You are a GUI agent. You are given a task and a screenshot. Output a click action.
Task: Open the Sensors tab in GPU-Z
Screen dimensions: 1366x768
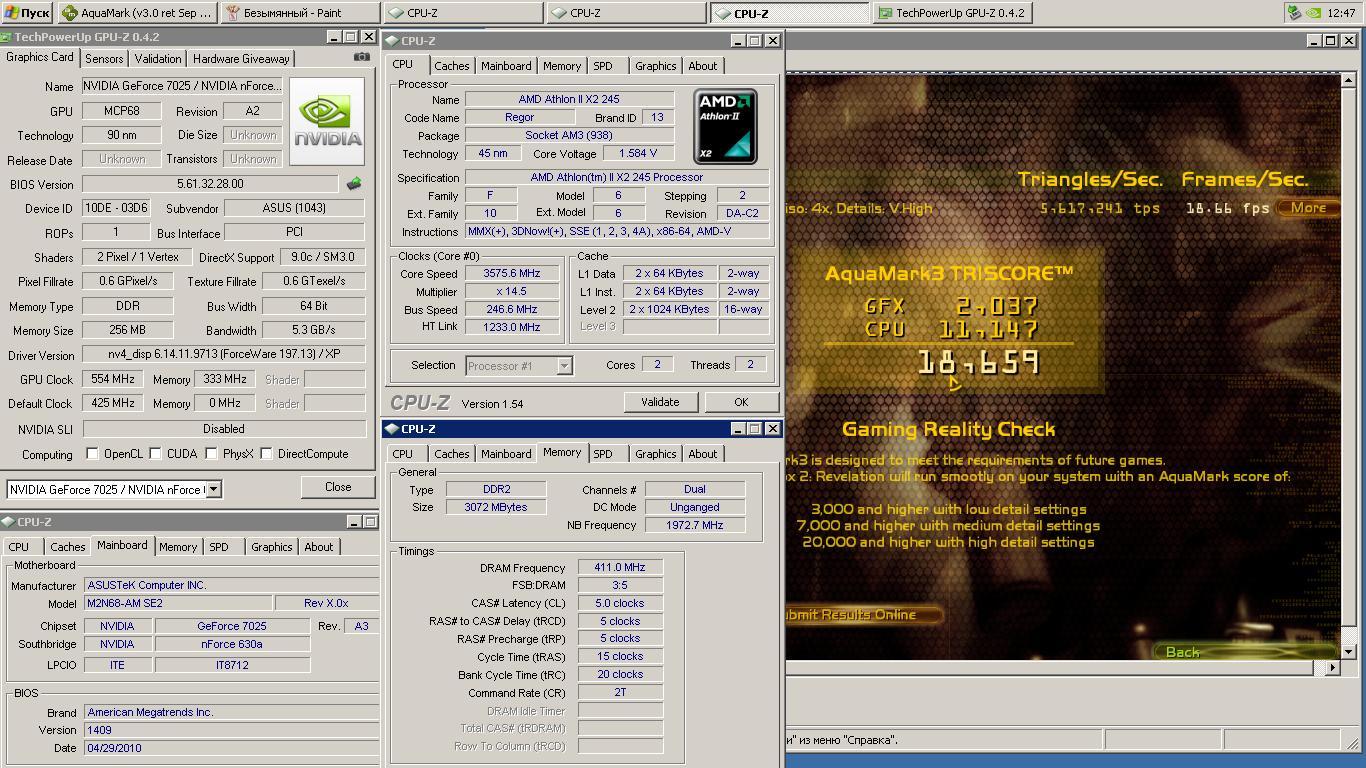click(104, 59)
